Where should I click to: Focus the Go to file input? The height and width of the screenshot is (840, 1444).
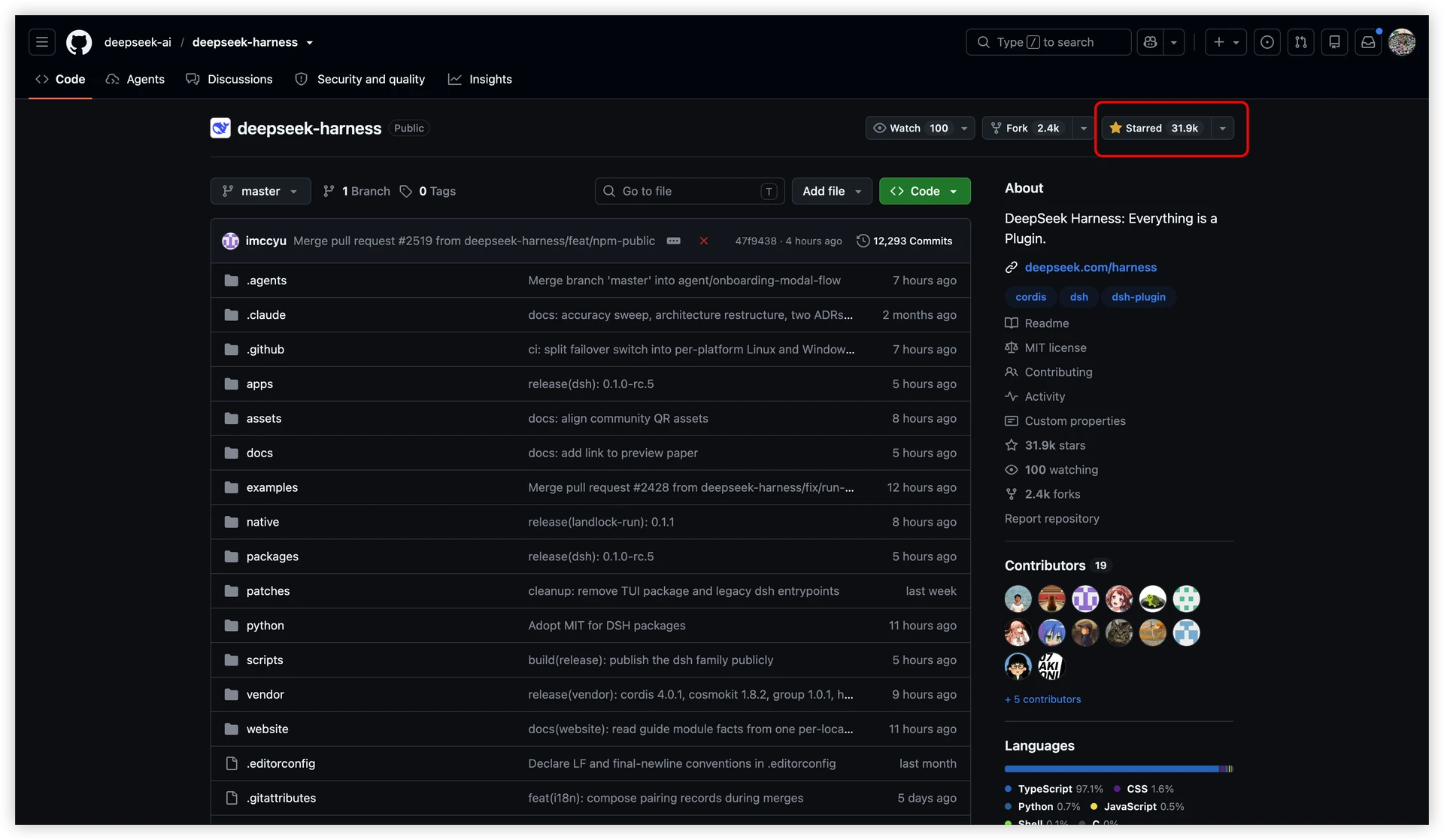pos(690,191)
